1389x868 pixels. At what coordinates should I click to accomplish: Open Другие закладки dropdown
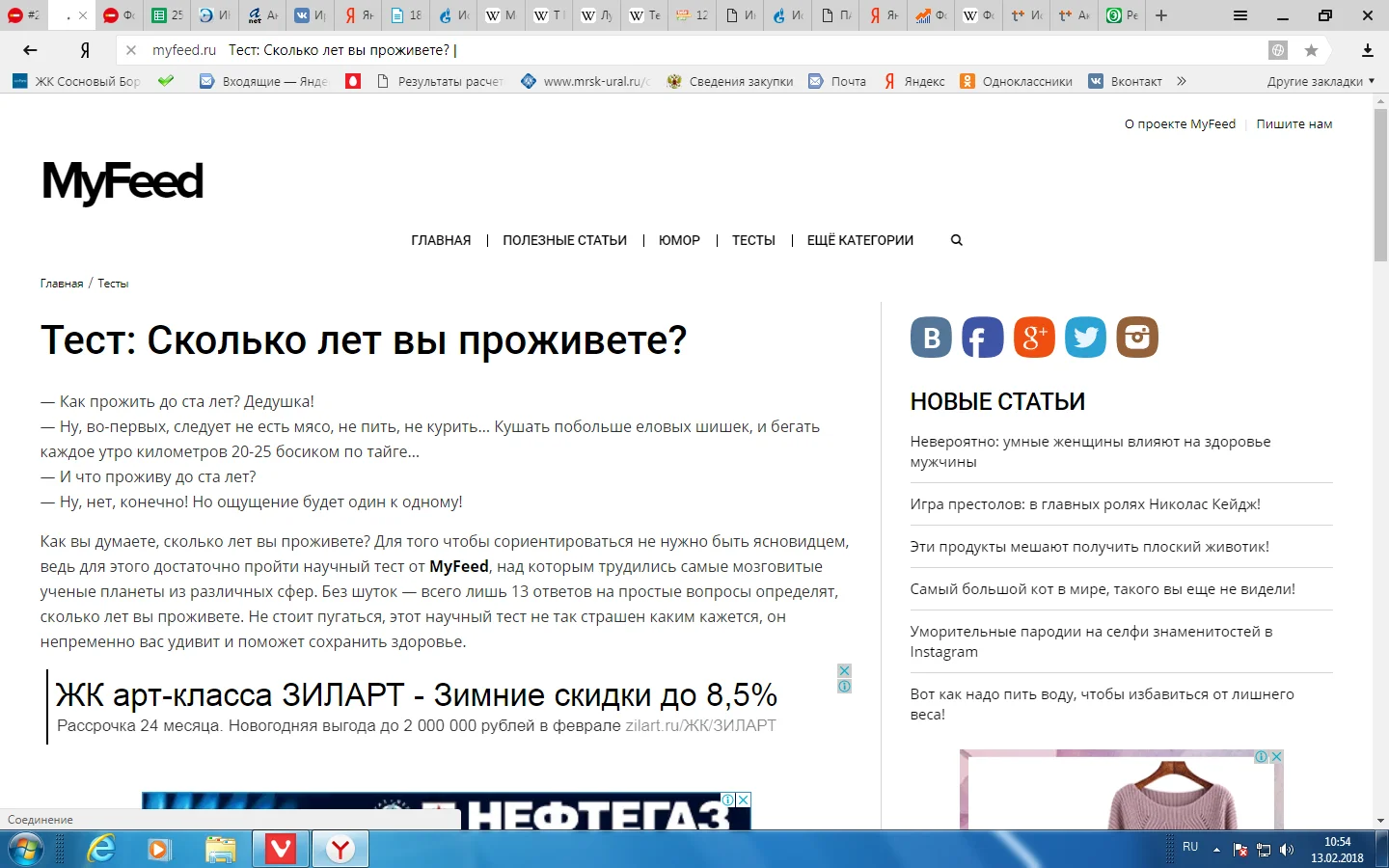1321,82
